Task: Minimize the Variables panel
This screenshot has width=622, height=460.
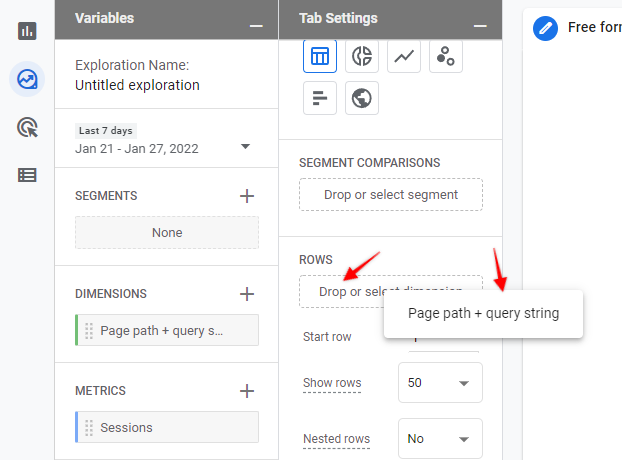Action: click(x=256, y=26)
